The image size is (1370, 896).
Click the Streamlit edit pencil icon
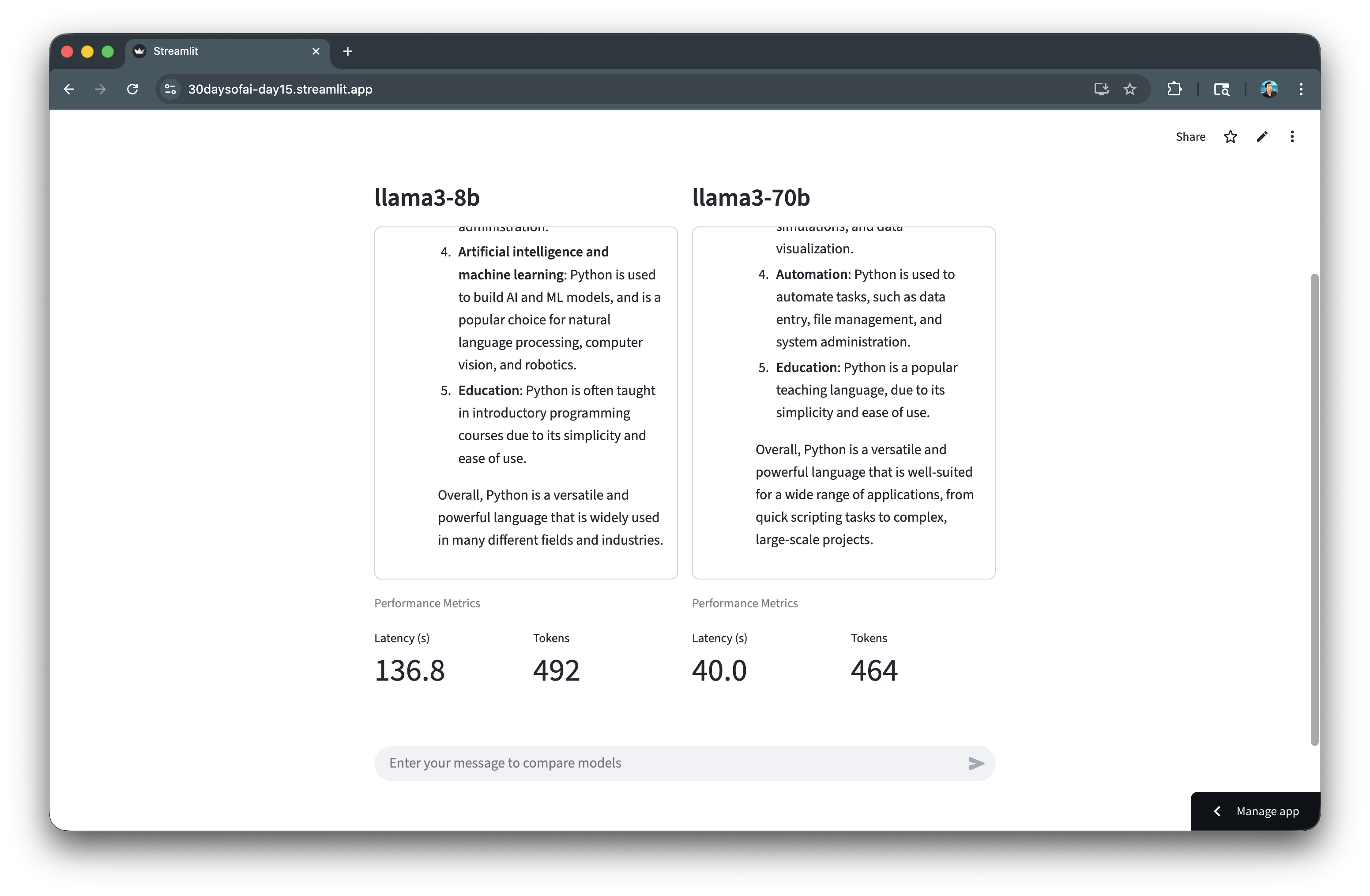pyautogui.click(x=1262, y=137)
